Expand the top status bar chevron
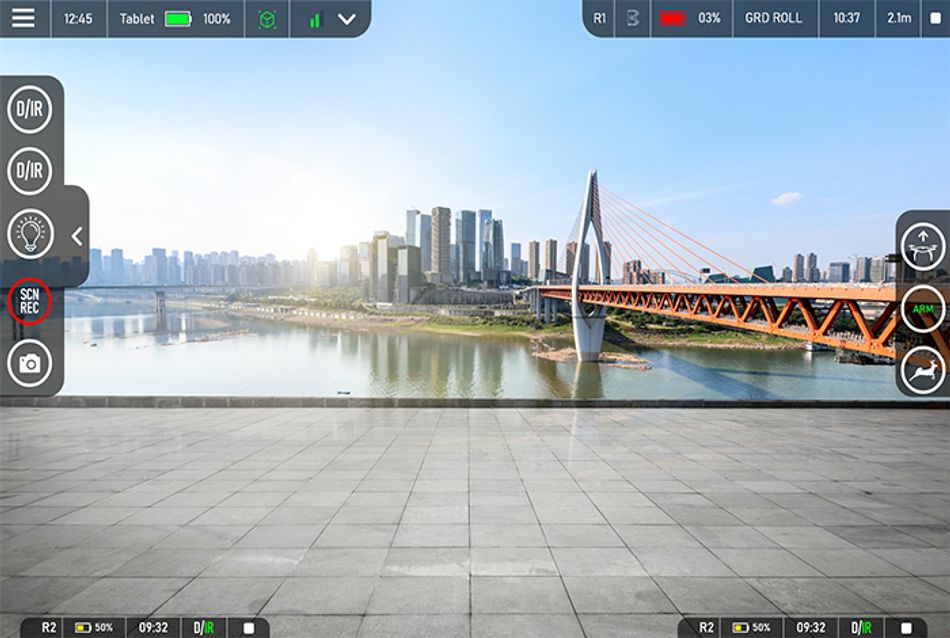This screenshot has height=638, width=950. [347, 19]
